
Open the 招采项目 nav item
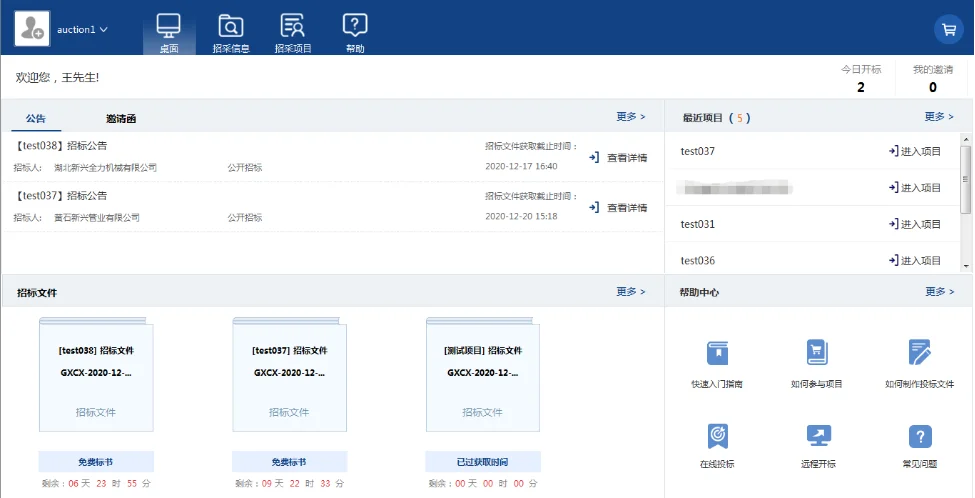293,33
